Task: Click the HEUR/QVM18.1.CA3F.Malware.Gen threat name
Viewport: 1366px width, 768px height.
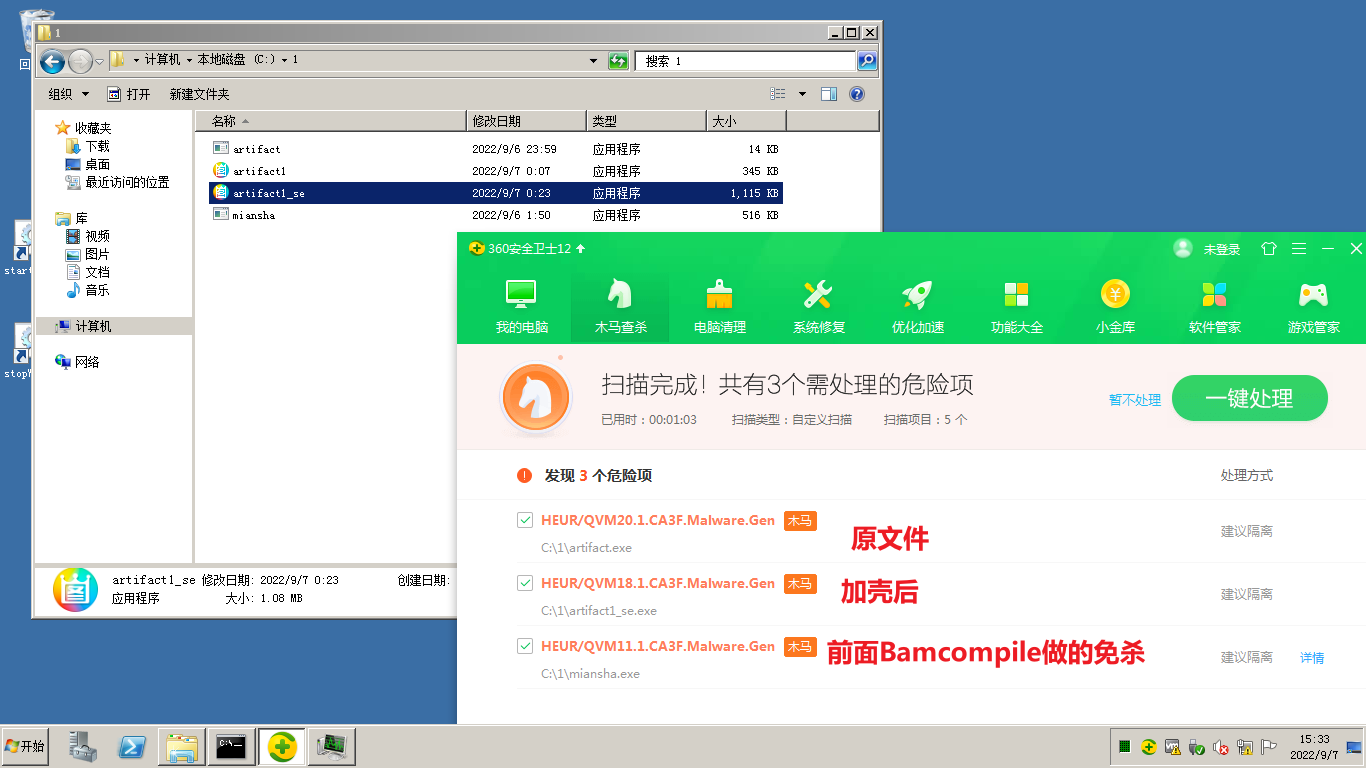Action: click(658, 583)
